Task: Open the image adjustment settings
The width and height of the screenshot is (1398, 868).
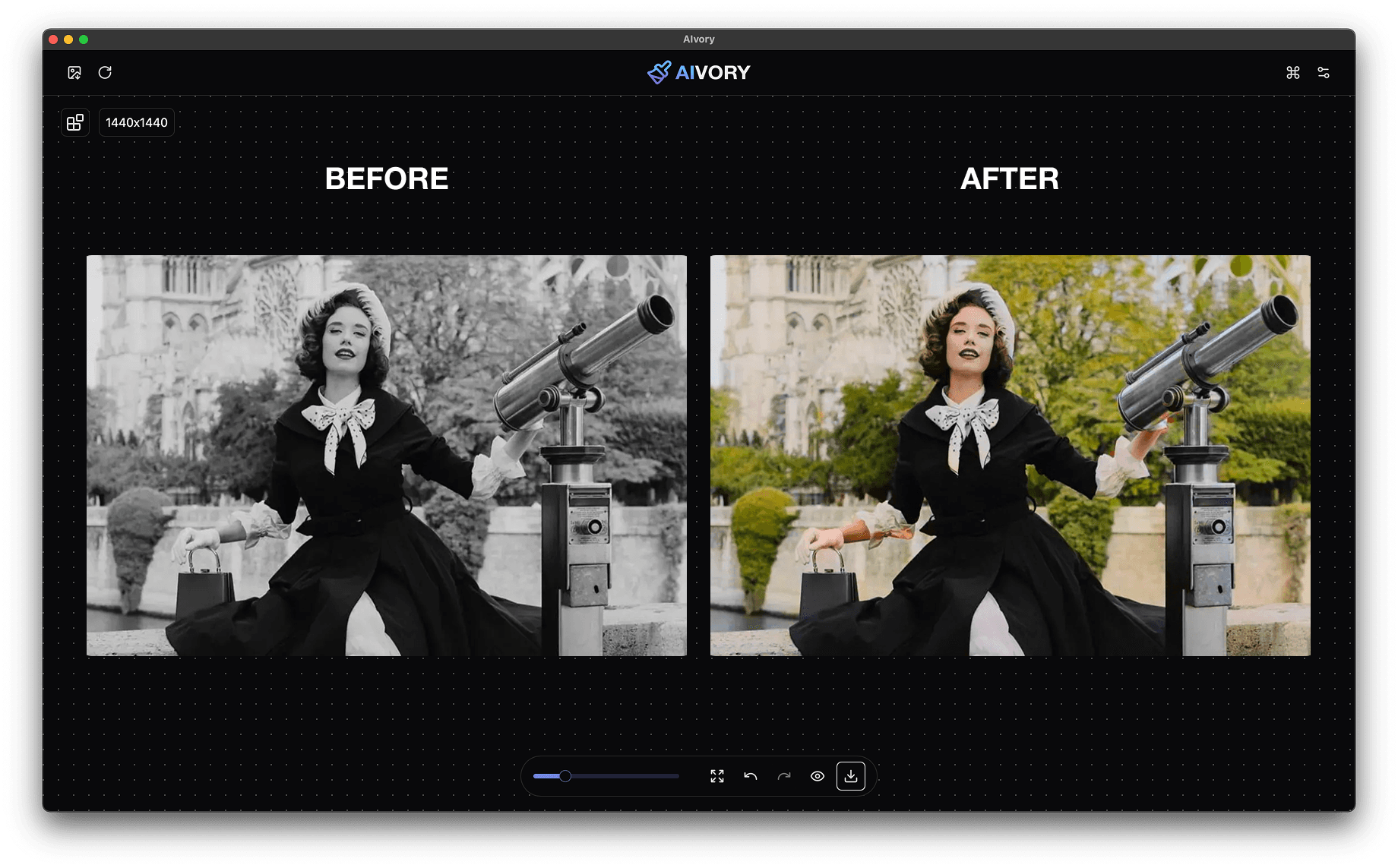Action: coord(1324,72)
